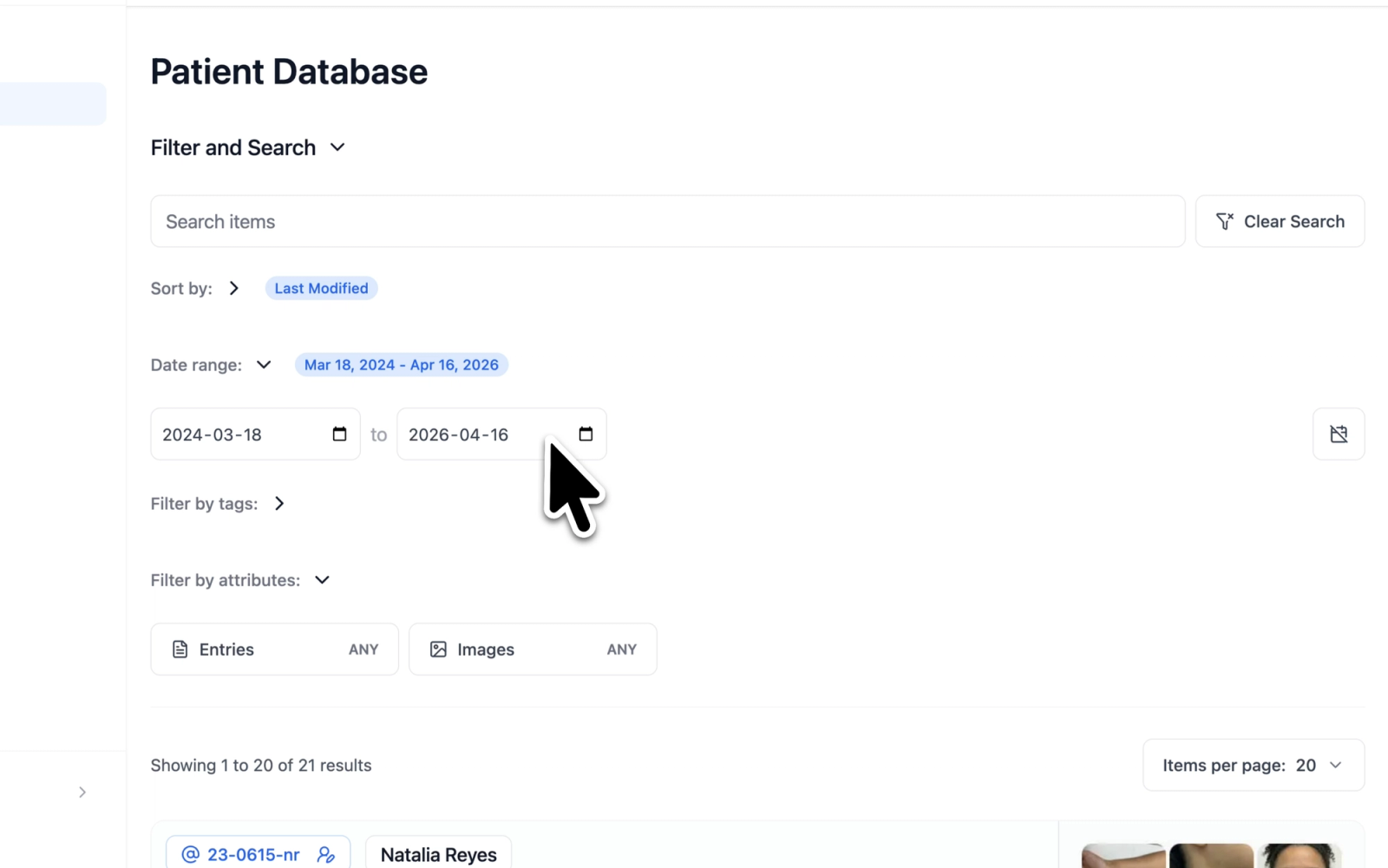Collapse the Filter and Search section

tap(337, 147)
